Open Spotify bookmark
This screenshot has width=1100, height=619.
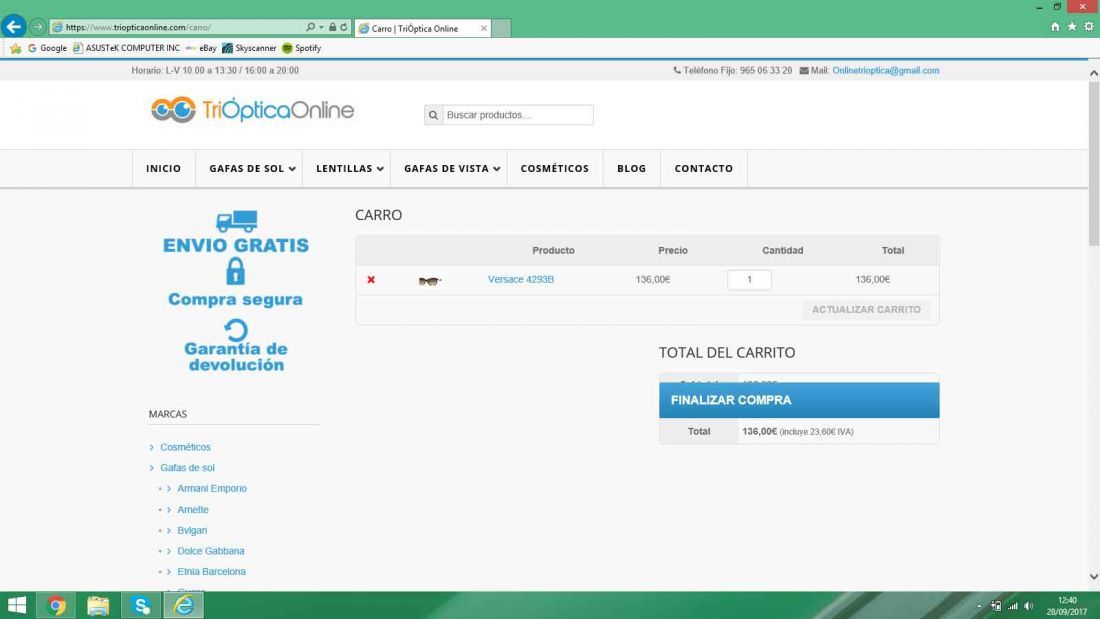(302, 48)
